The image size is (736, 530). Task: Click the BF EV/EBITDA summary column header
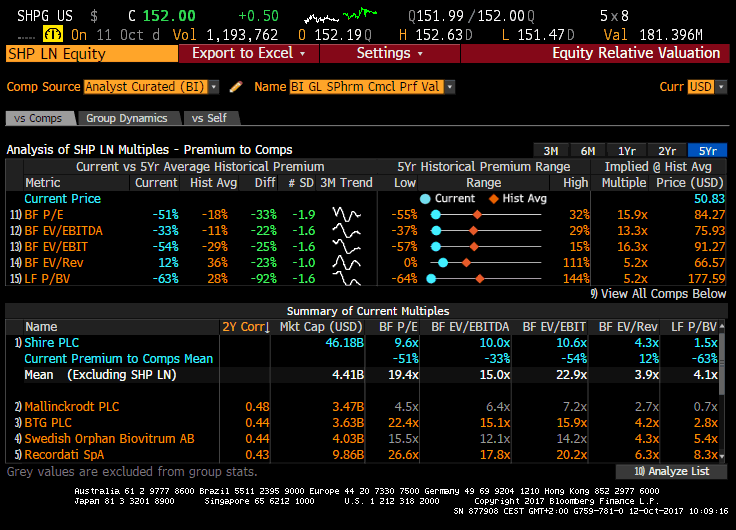pyautogui.click(x=470, y=327)
